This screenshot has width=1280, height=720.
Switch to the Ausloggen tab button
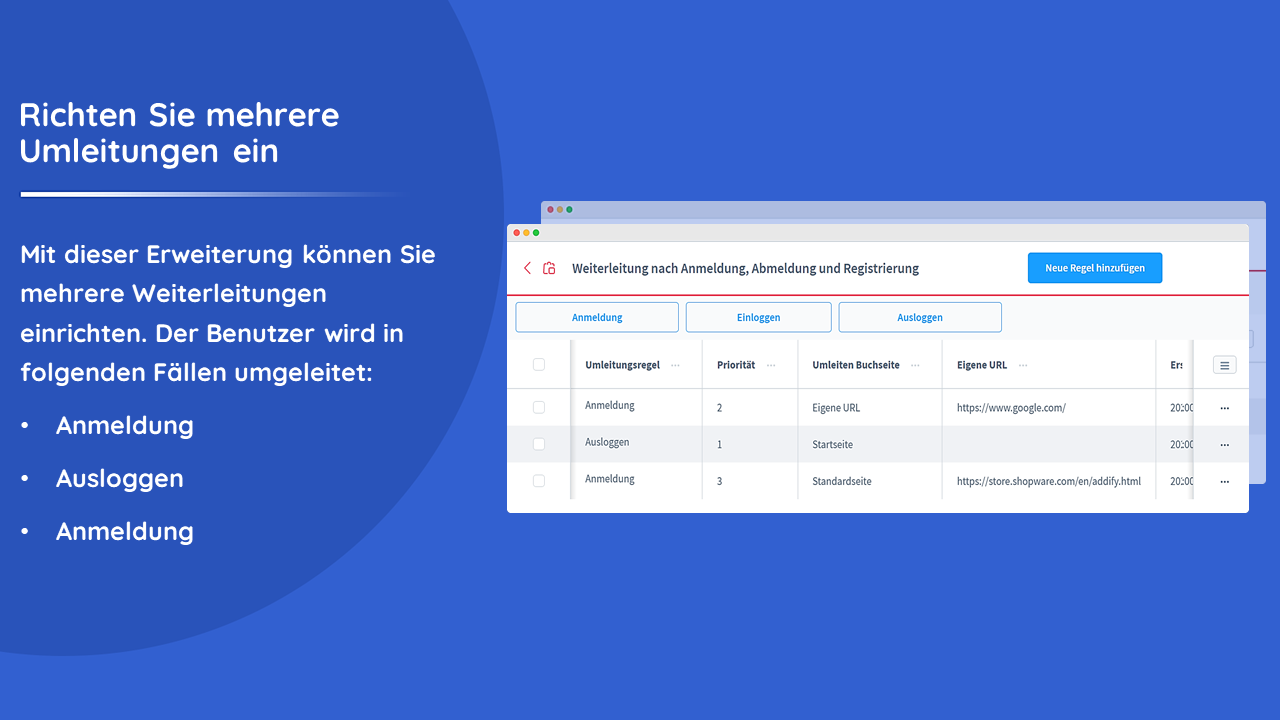[920, 317]
